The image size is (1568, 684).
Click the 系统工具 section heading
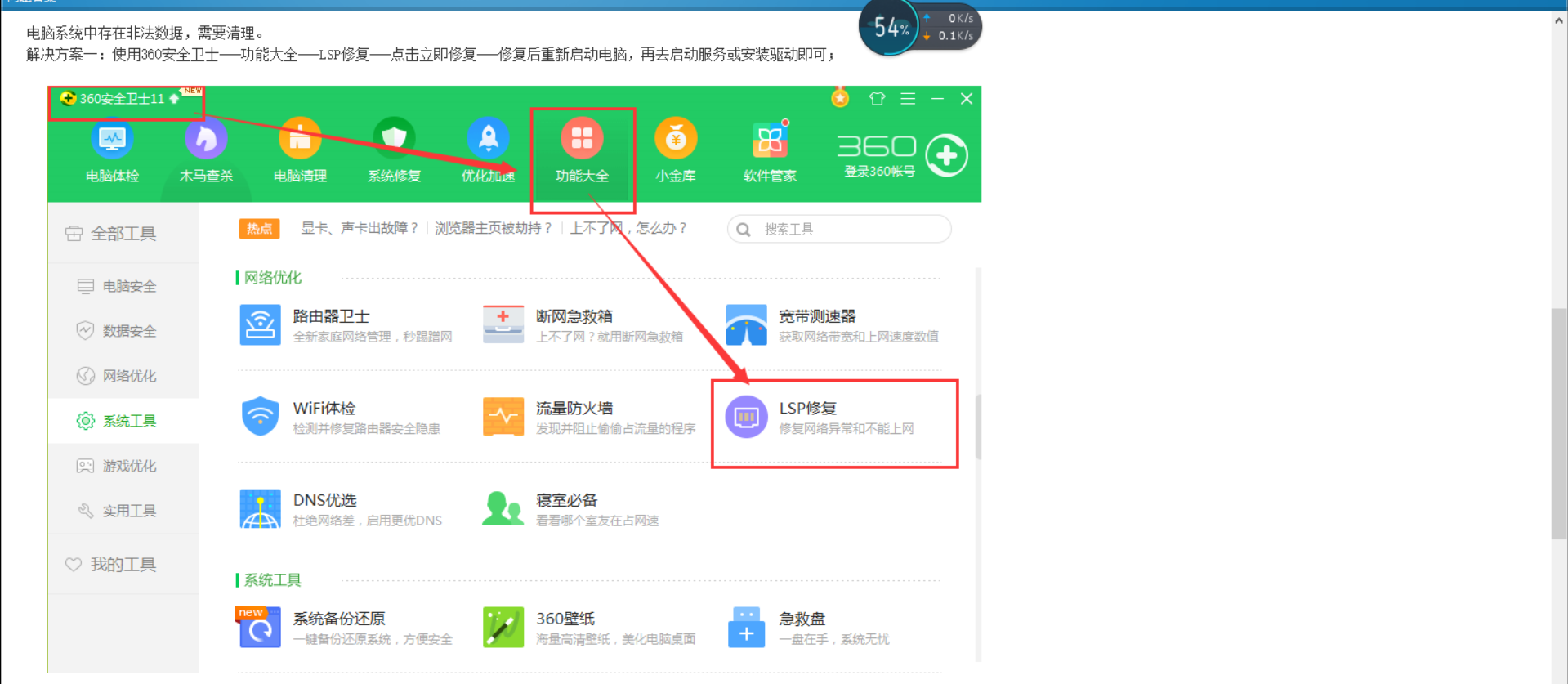point(272,580)
